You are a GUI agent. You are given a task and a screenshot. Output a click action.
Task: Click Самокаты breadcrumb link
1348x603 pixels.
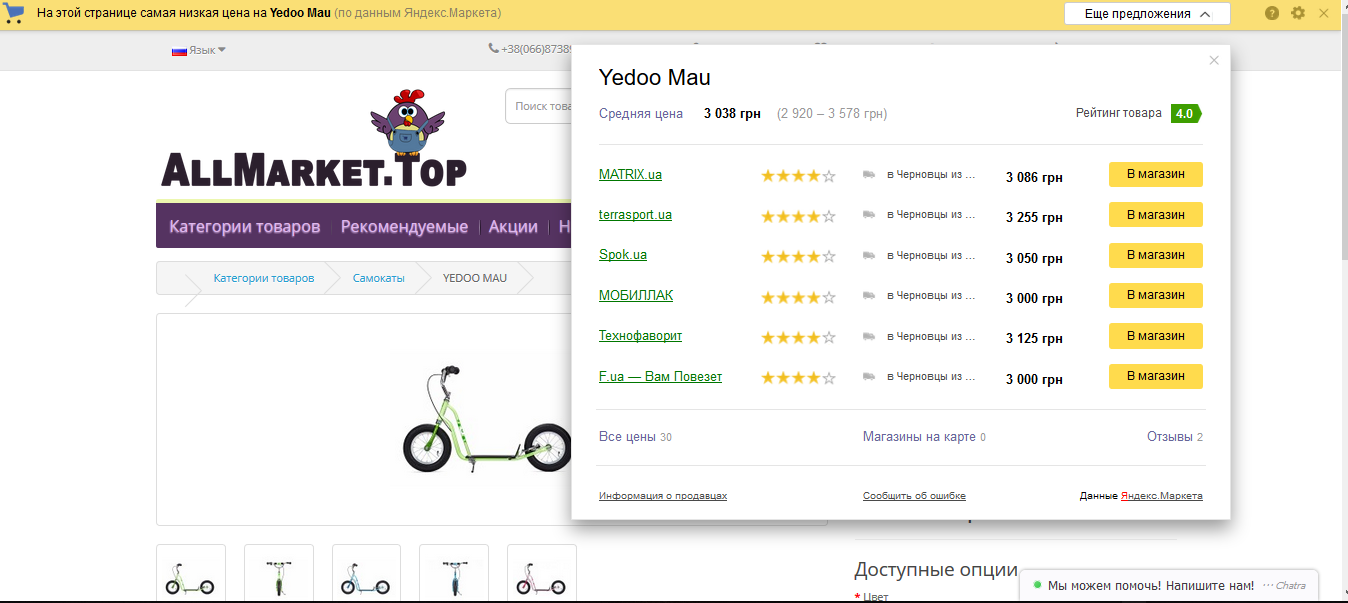379,278
